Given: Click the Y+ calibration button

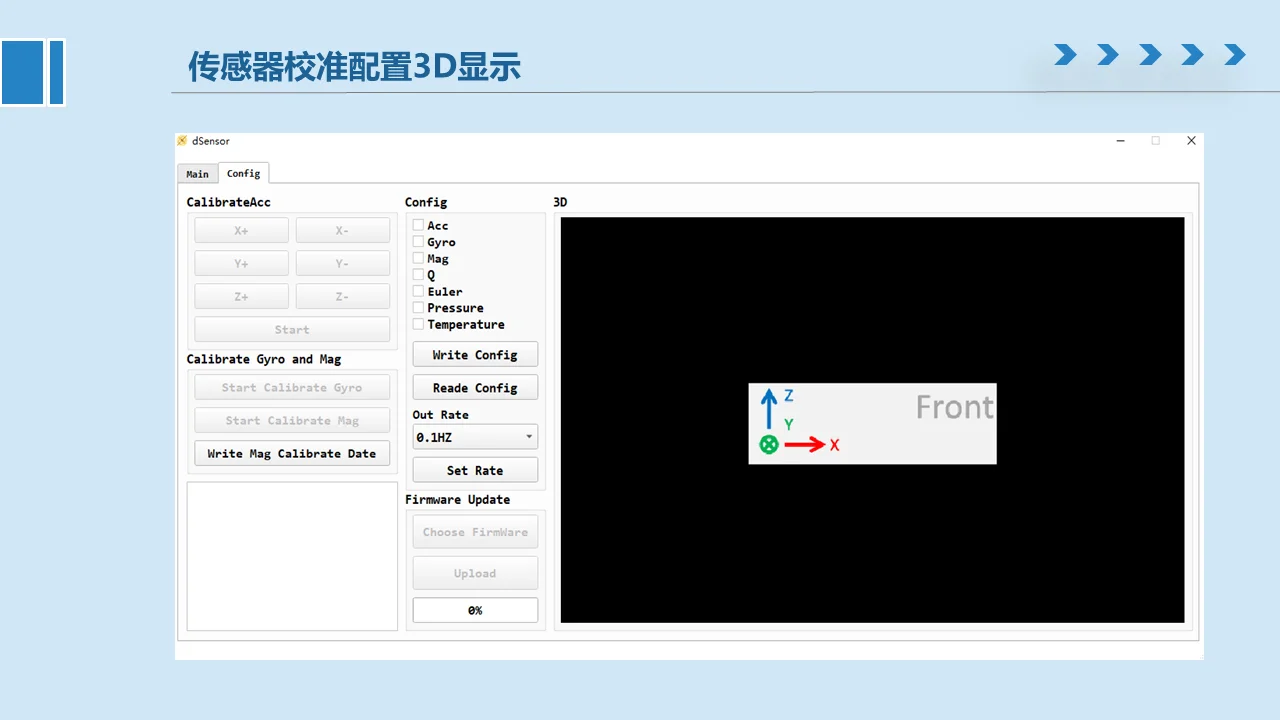Looking at the screenshot, I should pos(241,264).
